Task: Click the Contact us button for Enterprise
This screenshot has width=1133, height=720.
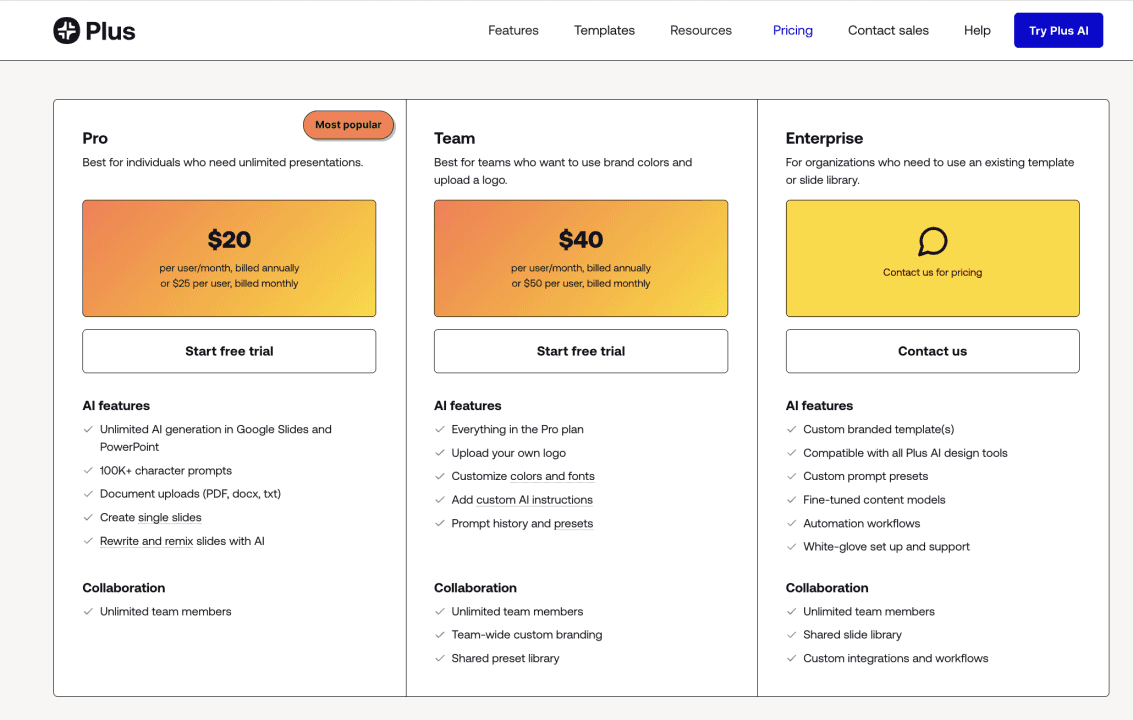Action: point(932,351)
